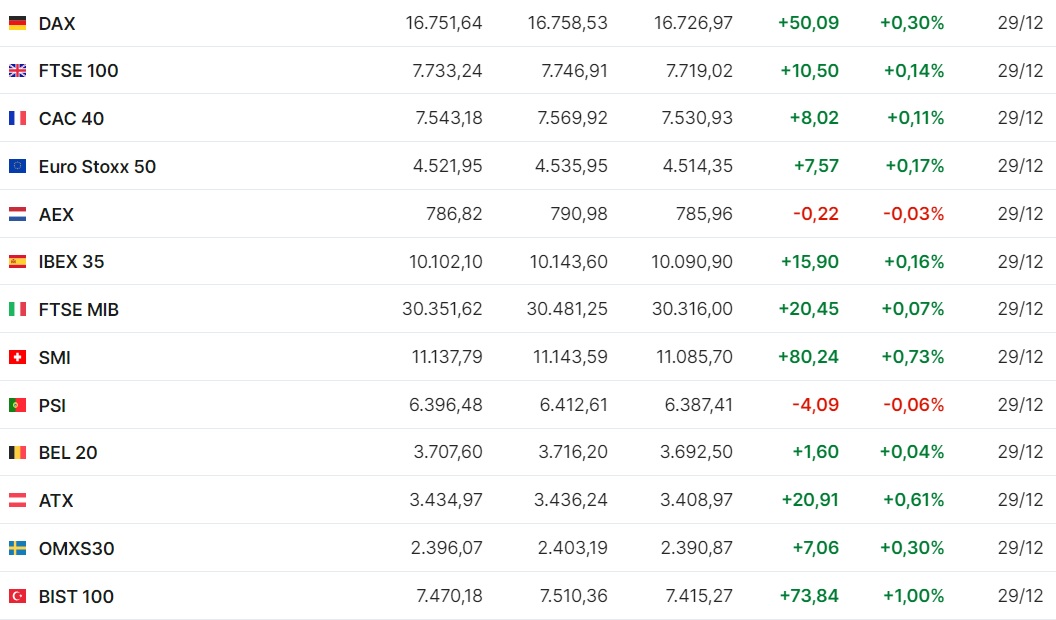Click the Portuguese flag icon beside PSI
Screen dimensions: 1056x620
[17, 405]
